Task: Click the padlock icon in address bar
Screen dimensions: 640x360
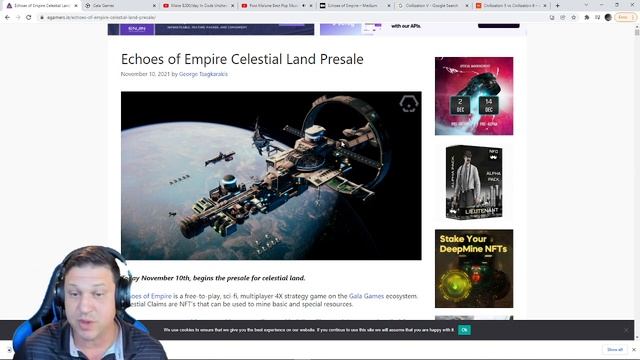Action: (42, 18)
